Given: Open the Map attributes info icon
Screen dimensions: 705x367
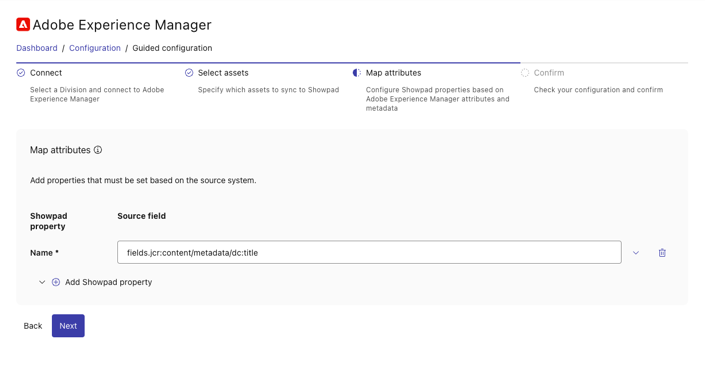Looking at the screenshot, I should point(98,150).
